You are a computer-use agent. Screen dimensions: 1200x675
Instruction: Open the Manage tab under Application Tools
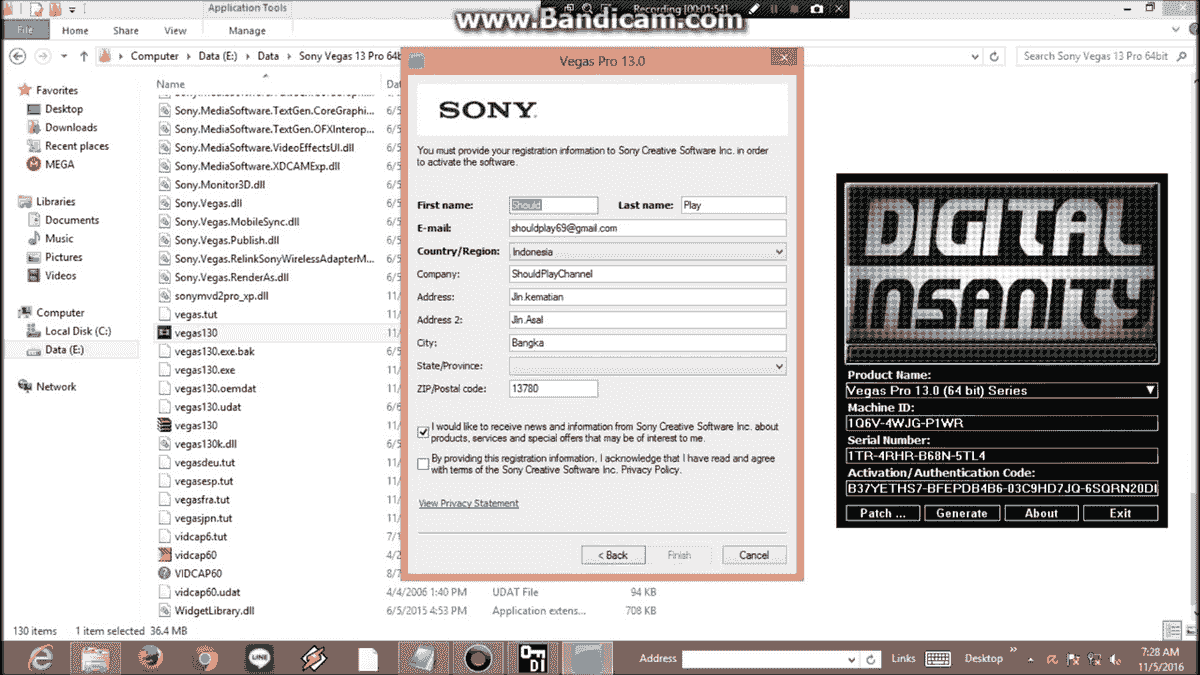coord(247,30)
